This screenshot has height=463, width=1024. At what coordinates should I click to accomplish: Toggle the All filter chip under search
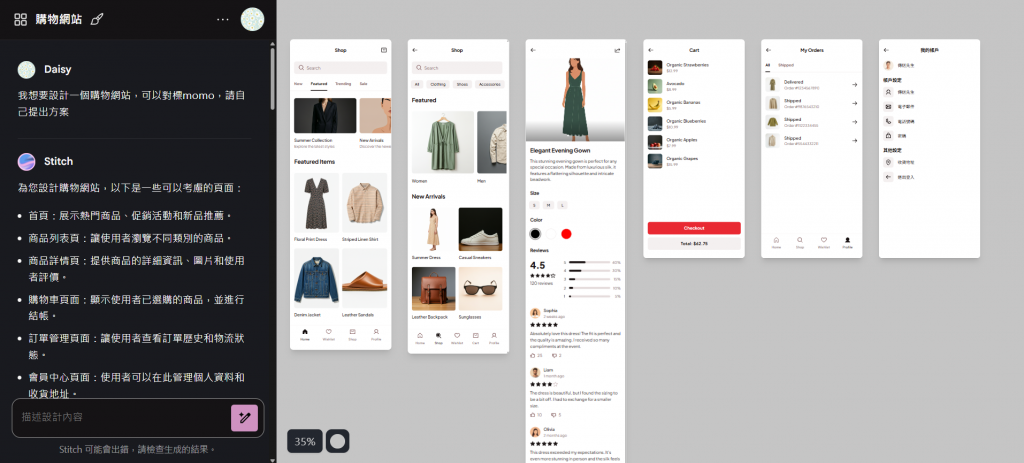pos(417,84)
